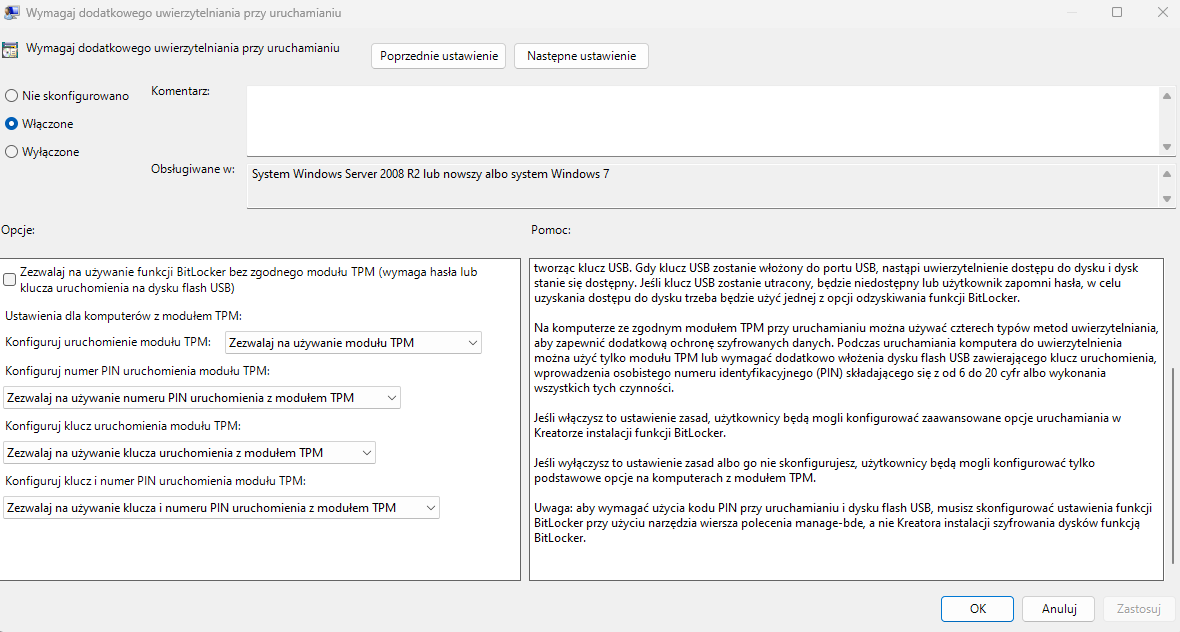Go to 'Poprzednie ustawienie'
The width and height of the screenshot is (1180, 632).
coord(438,56)
